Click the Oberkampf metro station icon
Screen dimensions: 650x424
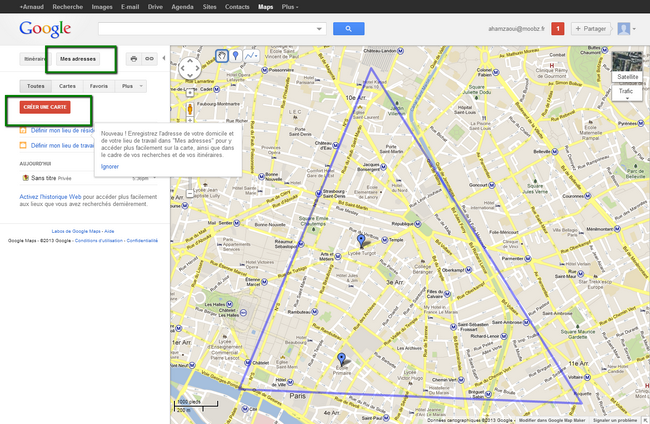click(468, 270)
